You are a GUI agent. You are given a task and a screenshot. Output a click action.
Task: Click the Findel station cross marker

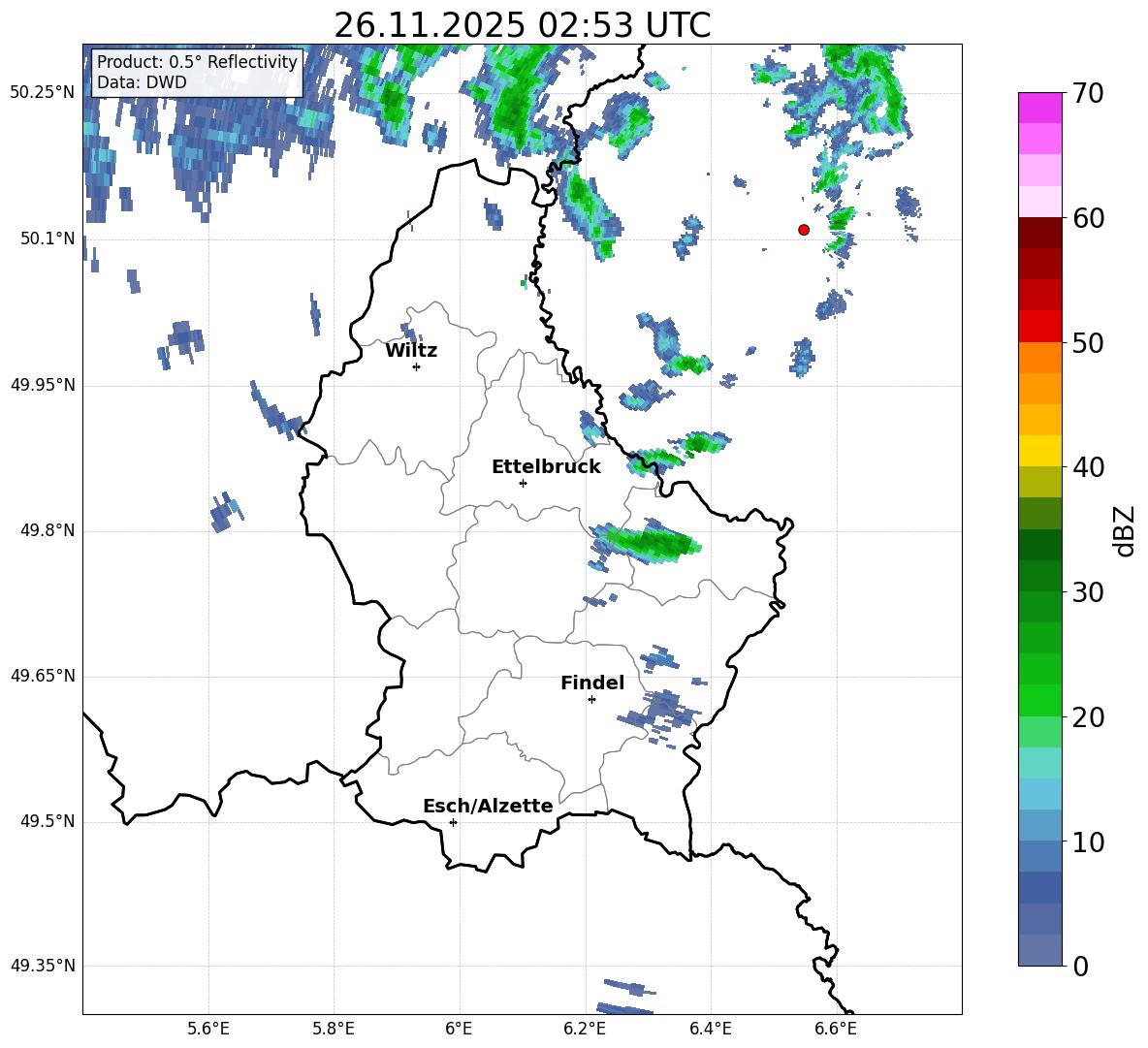[x=591, y=700]
